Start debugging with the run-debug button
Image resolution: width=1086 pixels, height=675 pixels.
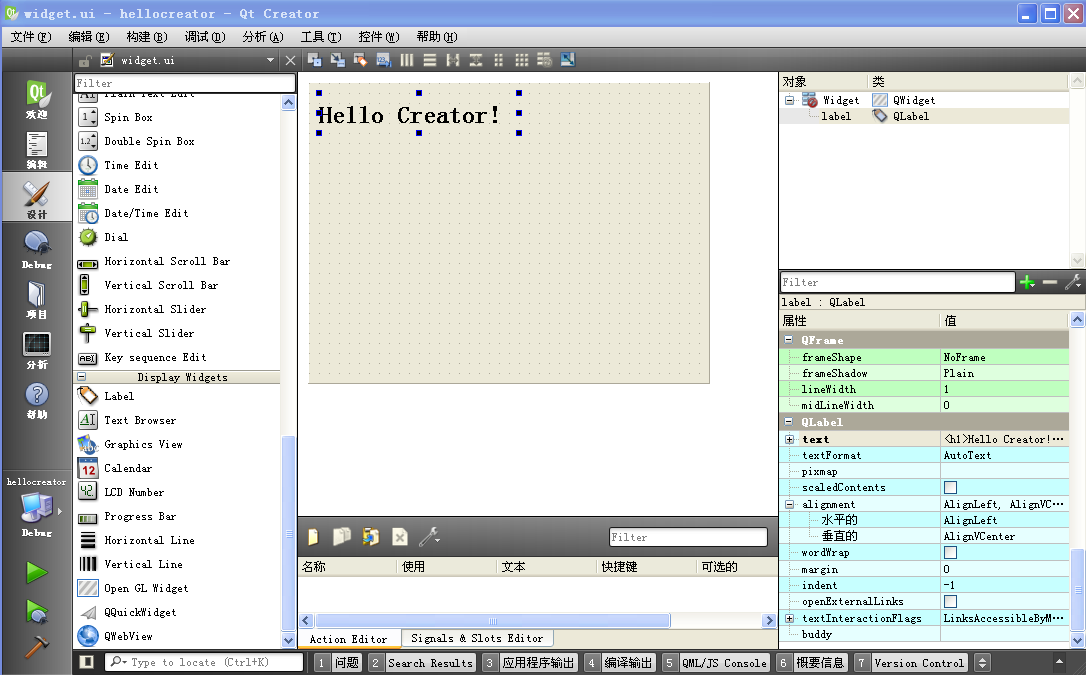(37, 611)
